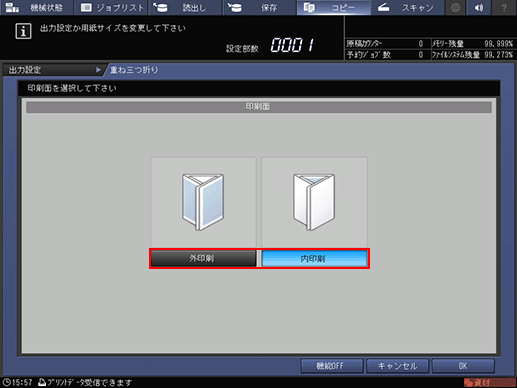Click the information icon beside the message
This screenshot has height=388, width=517.
click(x=23, y=31)
